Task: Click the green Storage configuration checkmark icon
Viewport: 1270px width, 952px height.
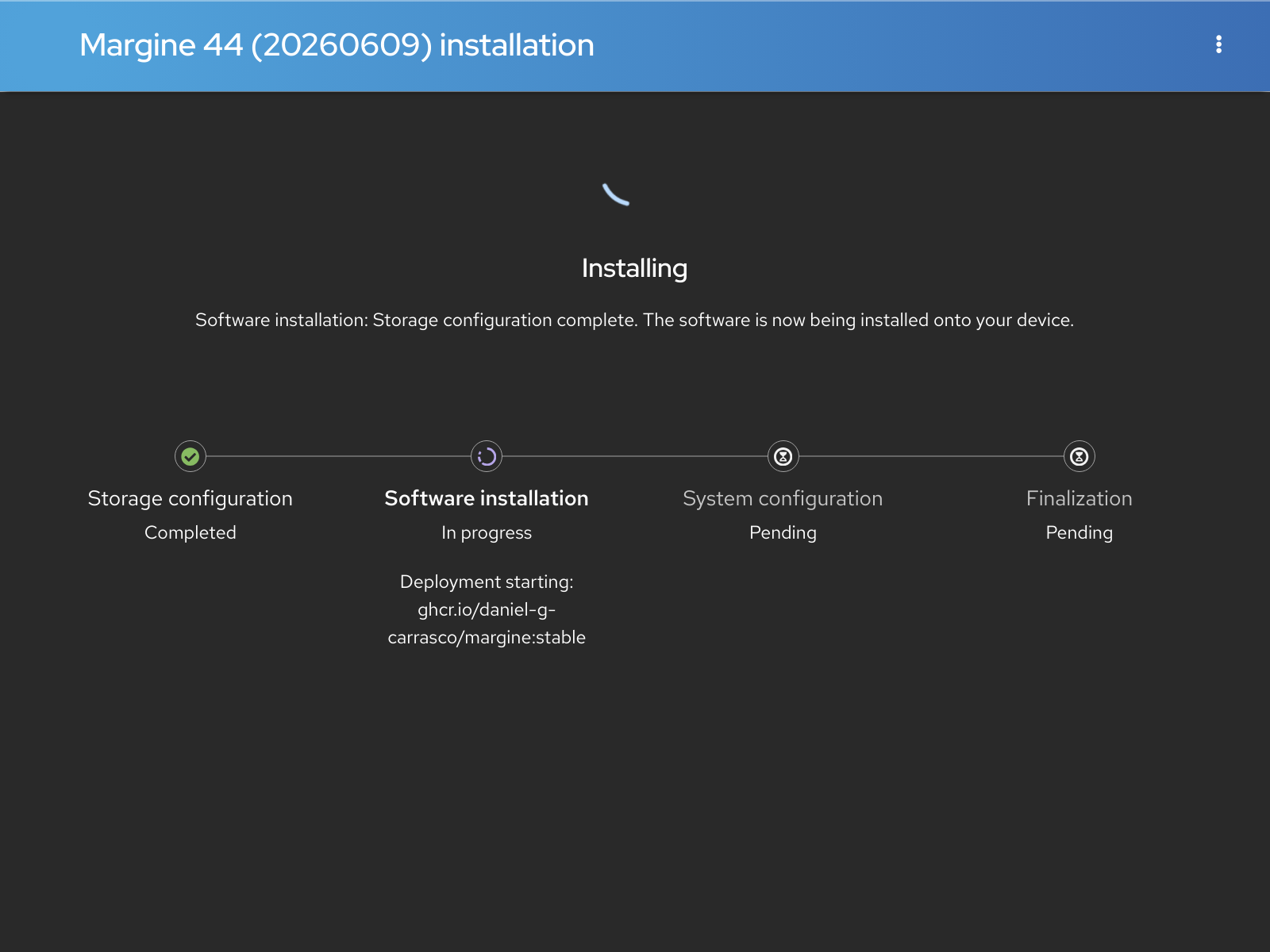Action: pos(190,456)
